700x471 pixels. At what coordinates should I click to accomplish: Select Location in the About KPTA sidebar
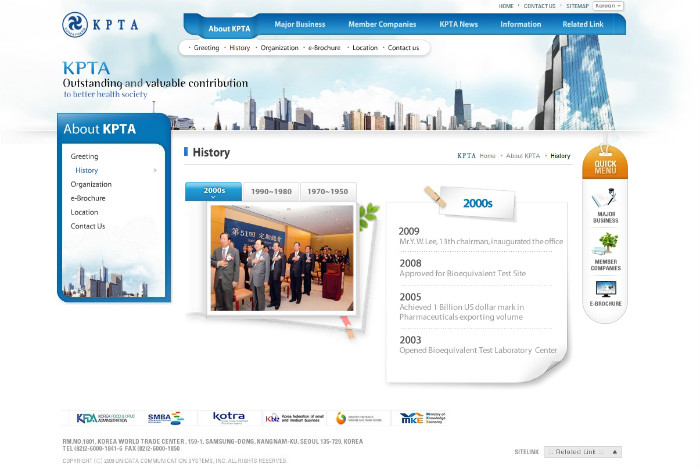pos(84,212)
